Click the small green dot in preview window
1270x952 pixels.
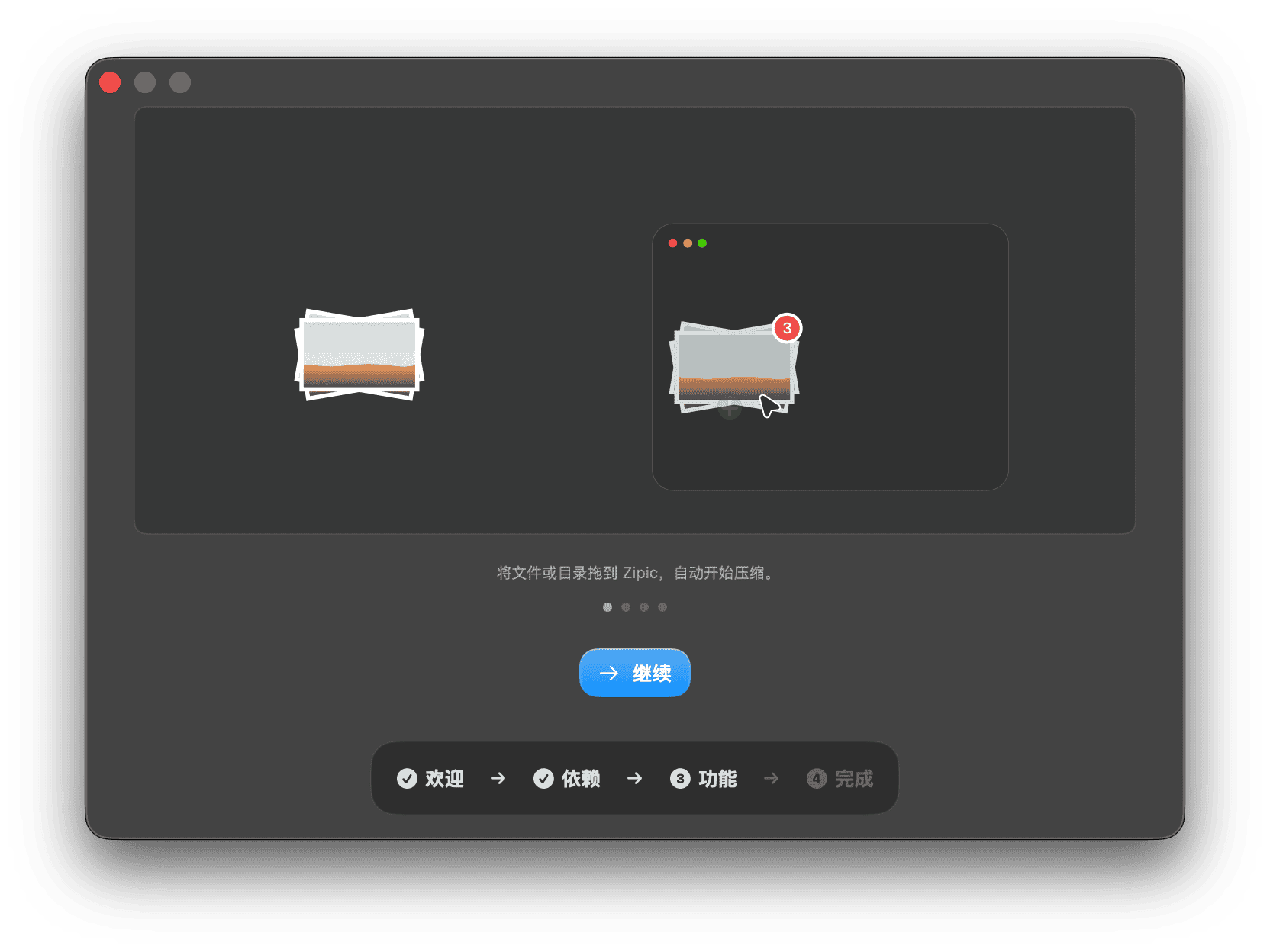[702, 243]
